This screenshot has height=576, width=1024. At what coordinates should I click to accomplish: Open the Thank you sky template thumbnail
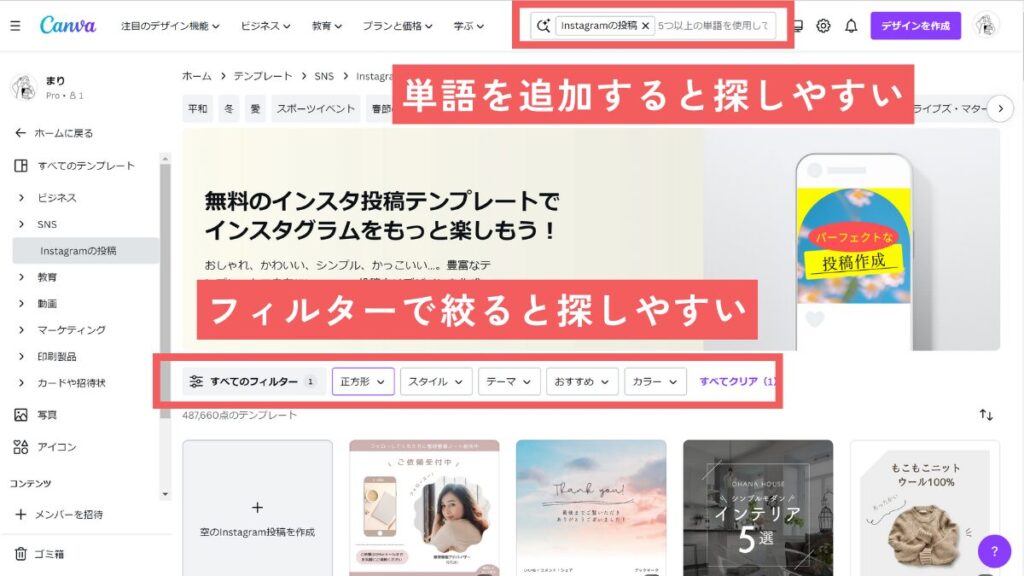(591, 508)
